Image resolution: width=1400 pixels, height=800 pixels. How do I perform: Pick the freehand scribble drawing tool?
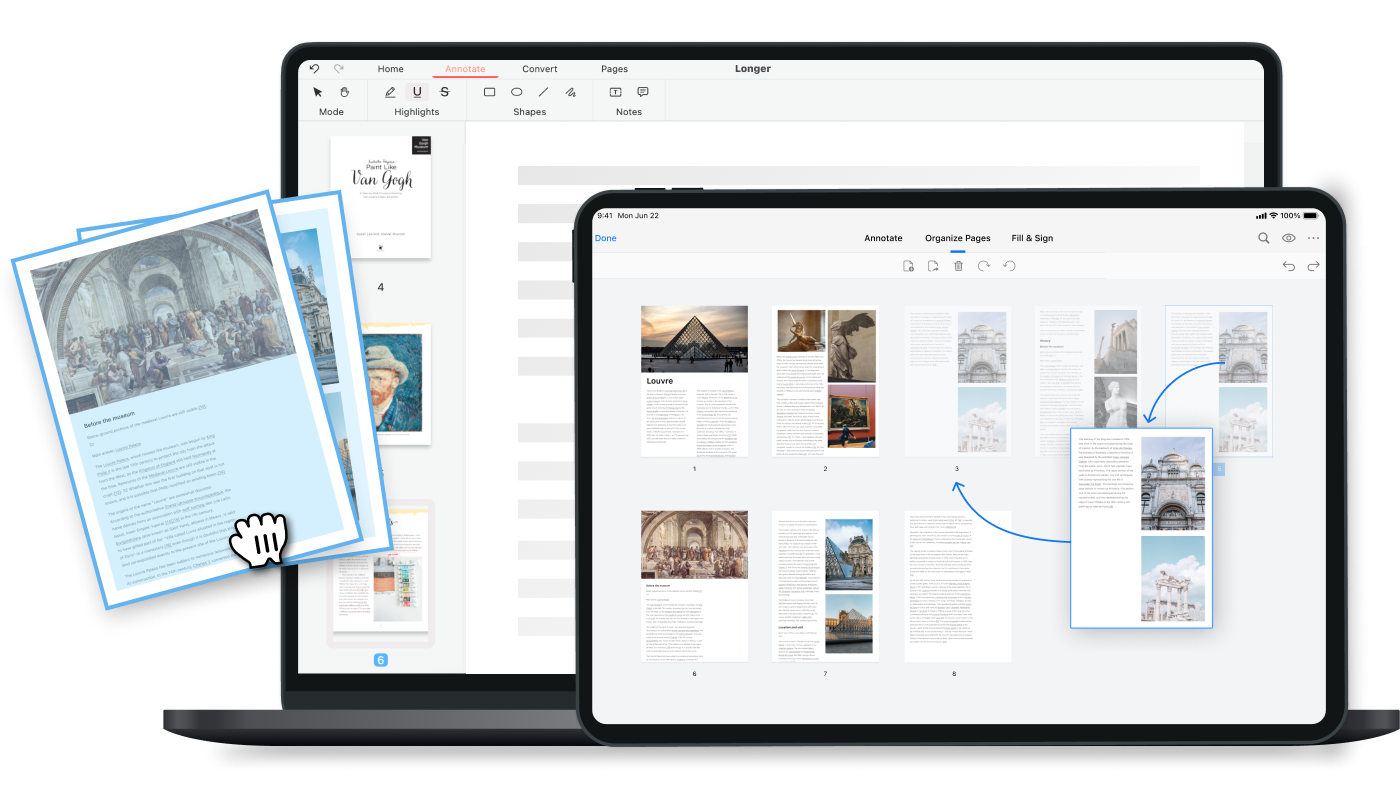570,92
